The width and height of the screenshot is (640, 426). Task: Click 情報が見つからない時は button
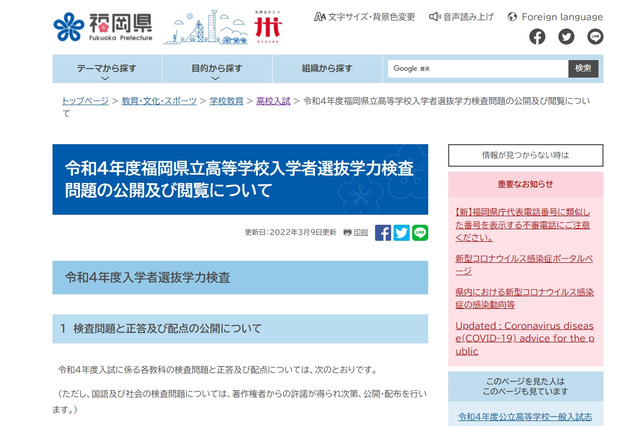coord(526,155)
